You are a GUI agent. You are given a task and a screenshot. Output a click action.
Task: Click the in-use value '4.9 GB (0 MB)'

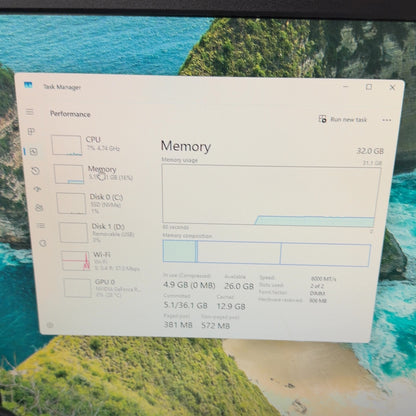[189, 285]
